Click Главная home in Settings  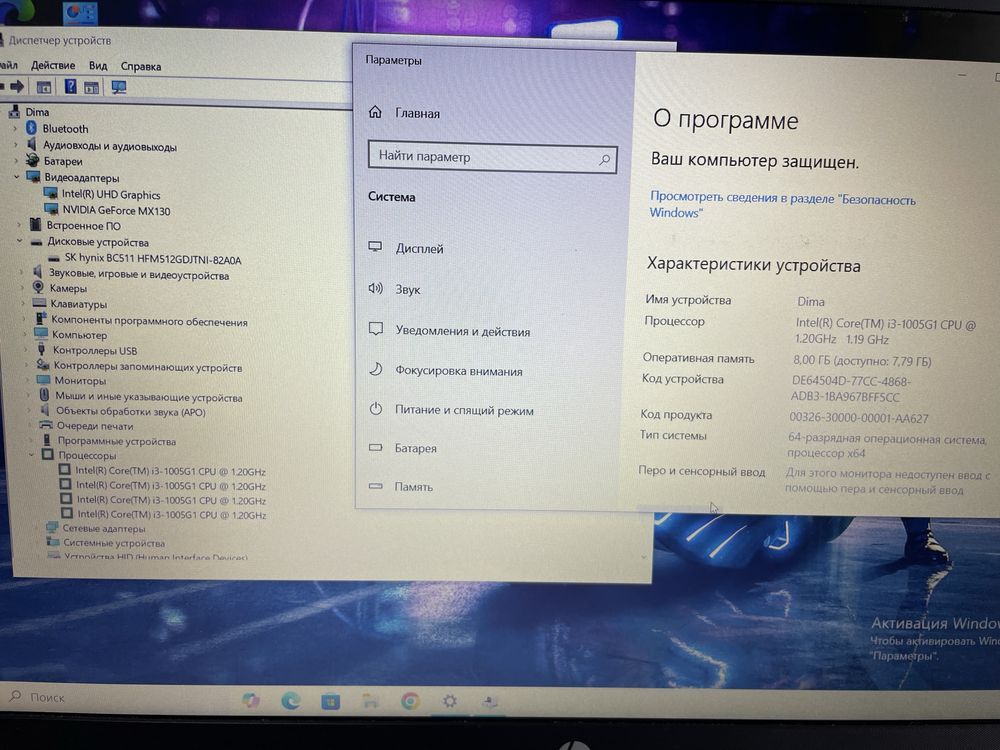point(417,114)
